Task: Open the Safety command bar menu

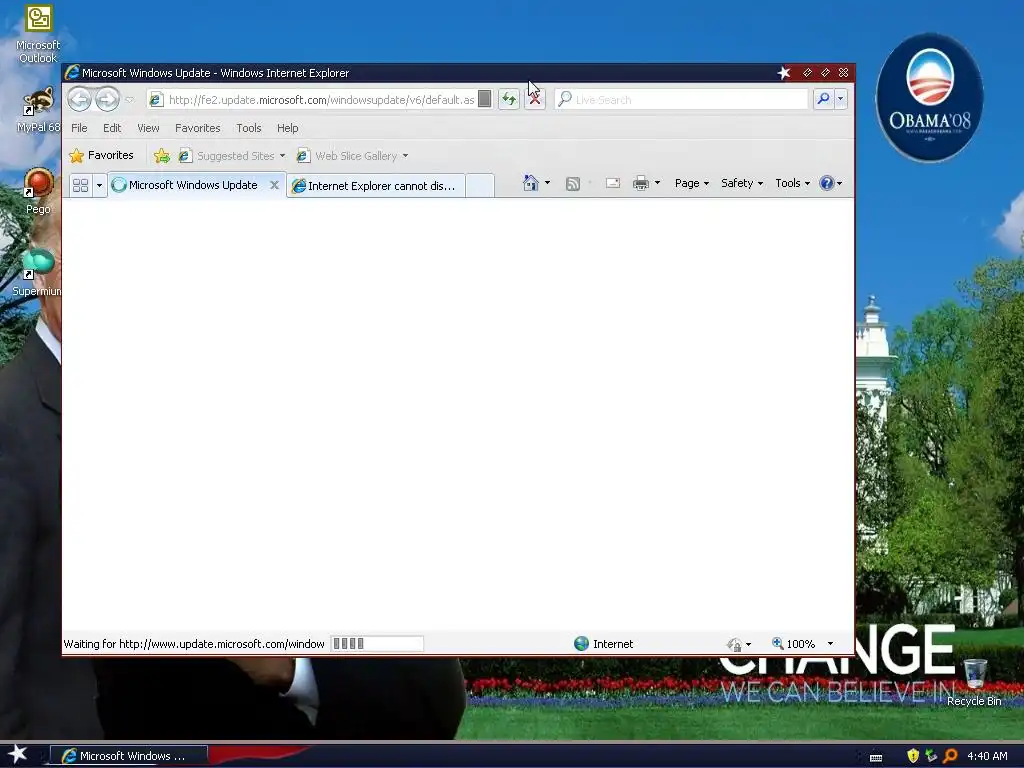Action: [x=742, y=184]
